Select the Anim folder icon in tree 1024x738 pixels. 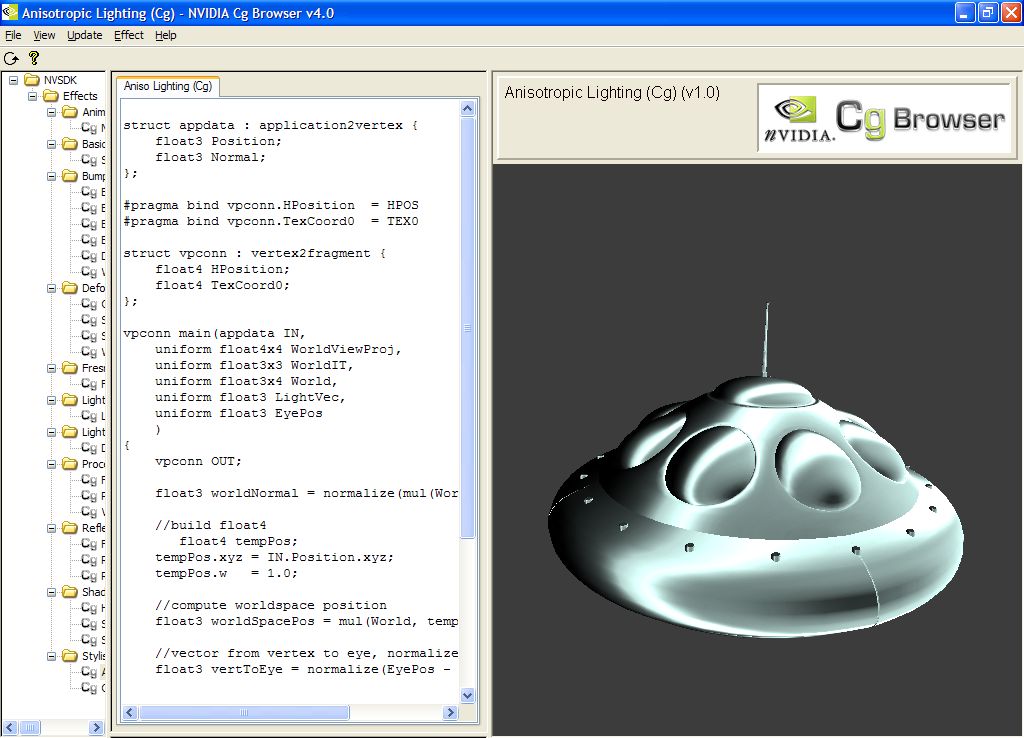coord(70,112)
